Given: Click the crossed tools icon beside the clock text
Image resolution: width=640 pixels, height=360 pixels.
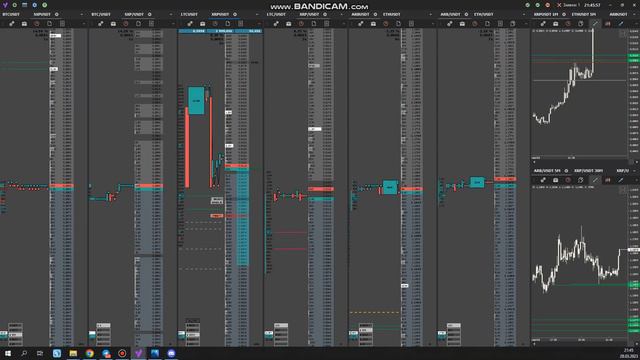Looking at the screenshot, I should 559,5.
